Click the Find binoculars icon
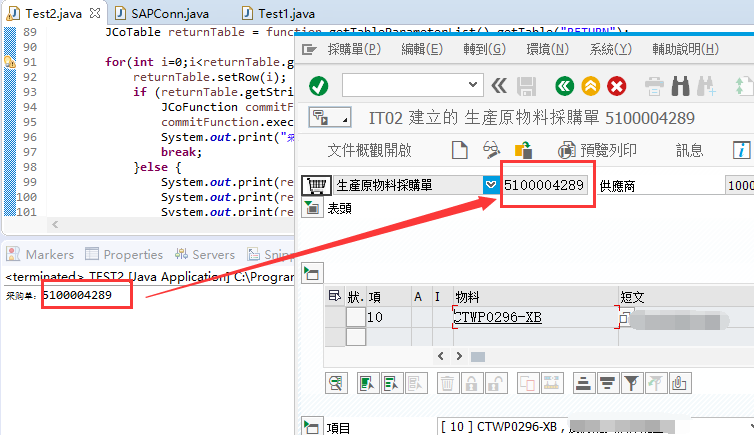Screen dimensions: 754x435 click(680, 87)
